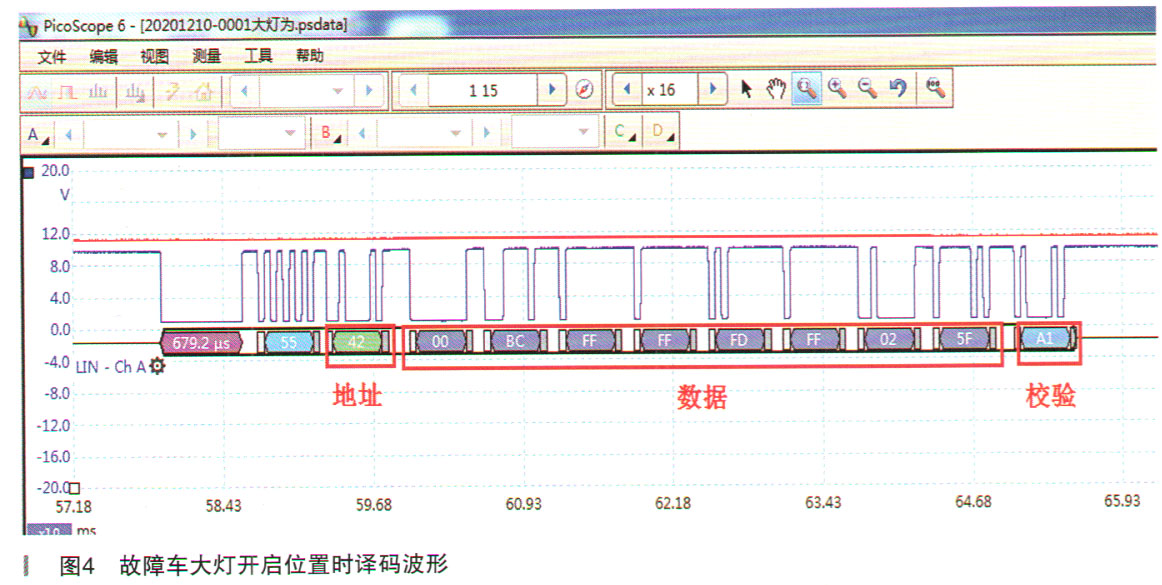Click the LIN - Ch A label

point(111,366)
